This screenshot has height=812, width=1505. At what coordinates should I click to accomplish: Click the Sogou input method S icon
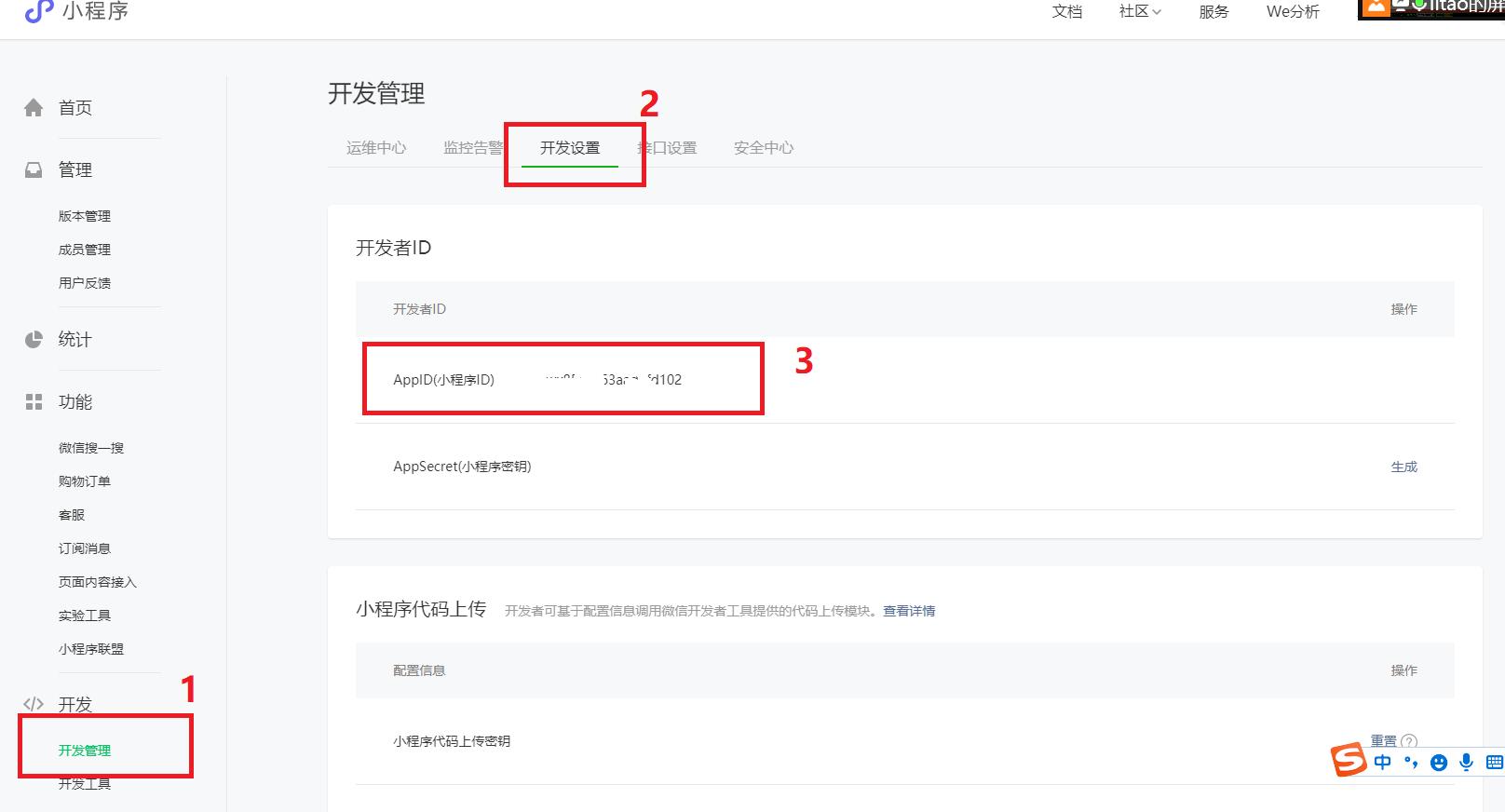[1349, 761]
